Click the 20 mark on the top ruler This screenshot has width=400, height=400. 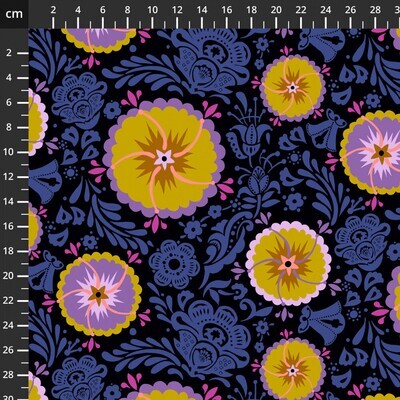(x=276, y=10)
